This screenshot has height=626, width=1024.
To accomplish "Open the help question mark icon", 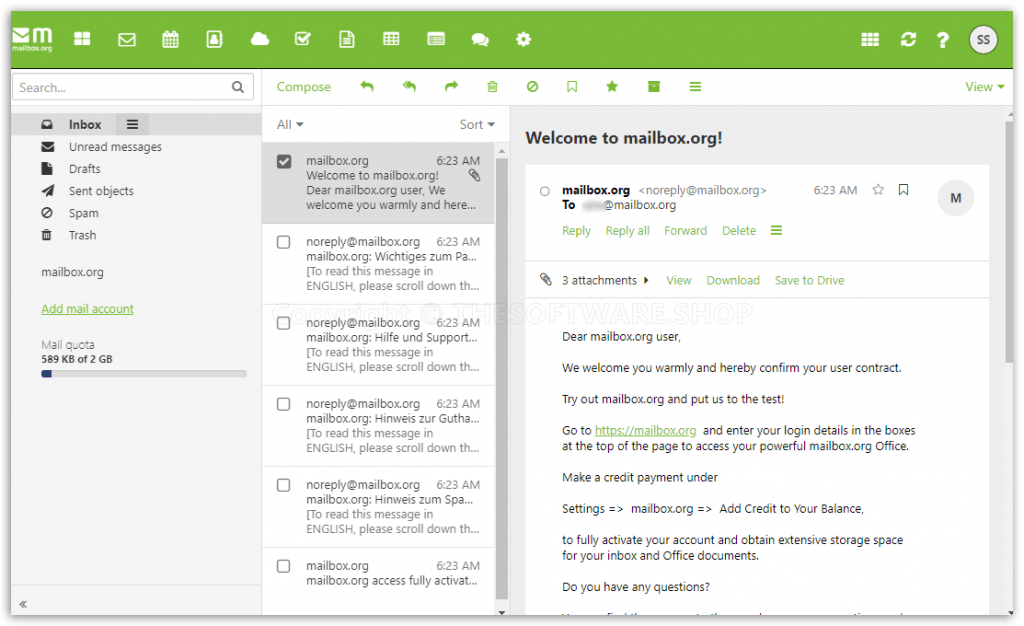I will coord(942,40).
